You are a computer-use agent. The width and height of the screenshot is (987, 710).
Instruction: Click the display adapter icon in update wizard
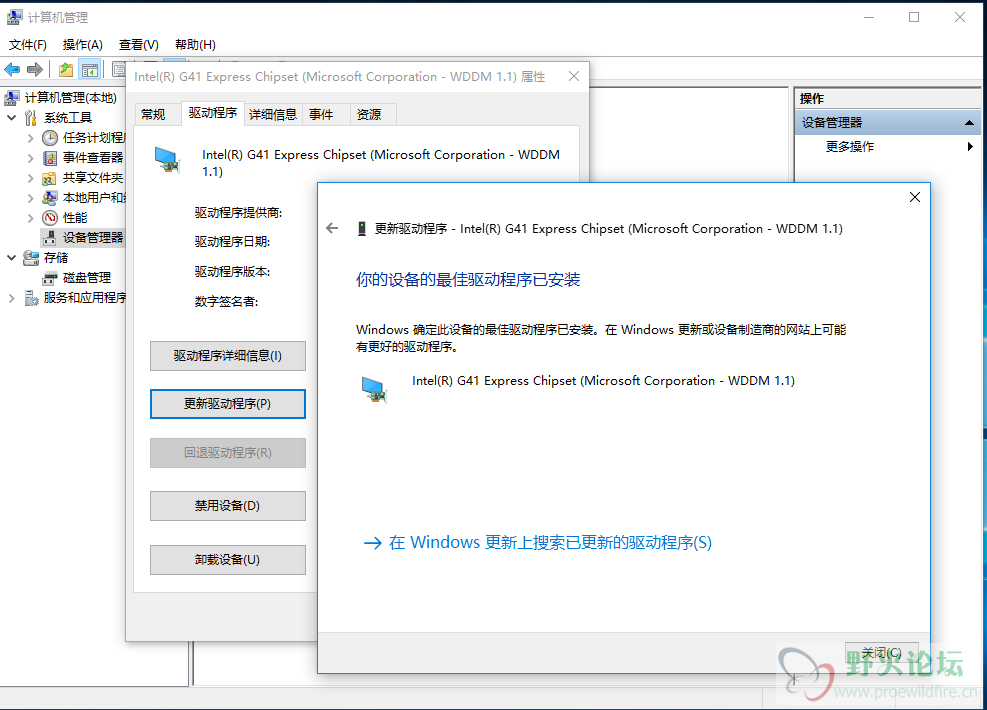[x=375, y=389]
